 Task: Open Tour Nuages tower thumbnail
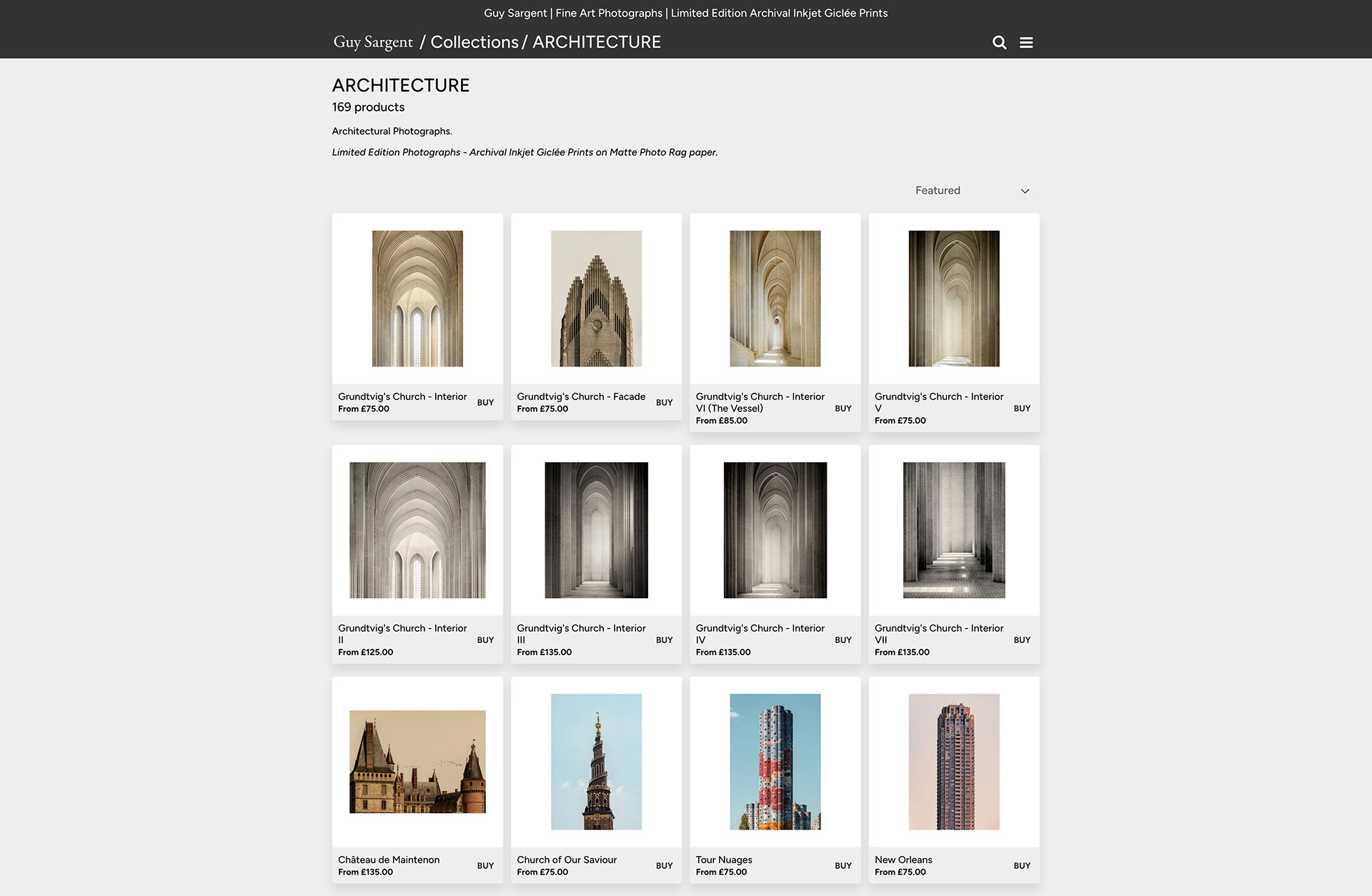pyautogui.click(x=775, y=762)
